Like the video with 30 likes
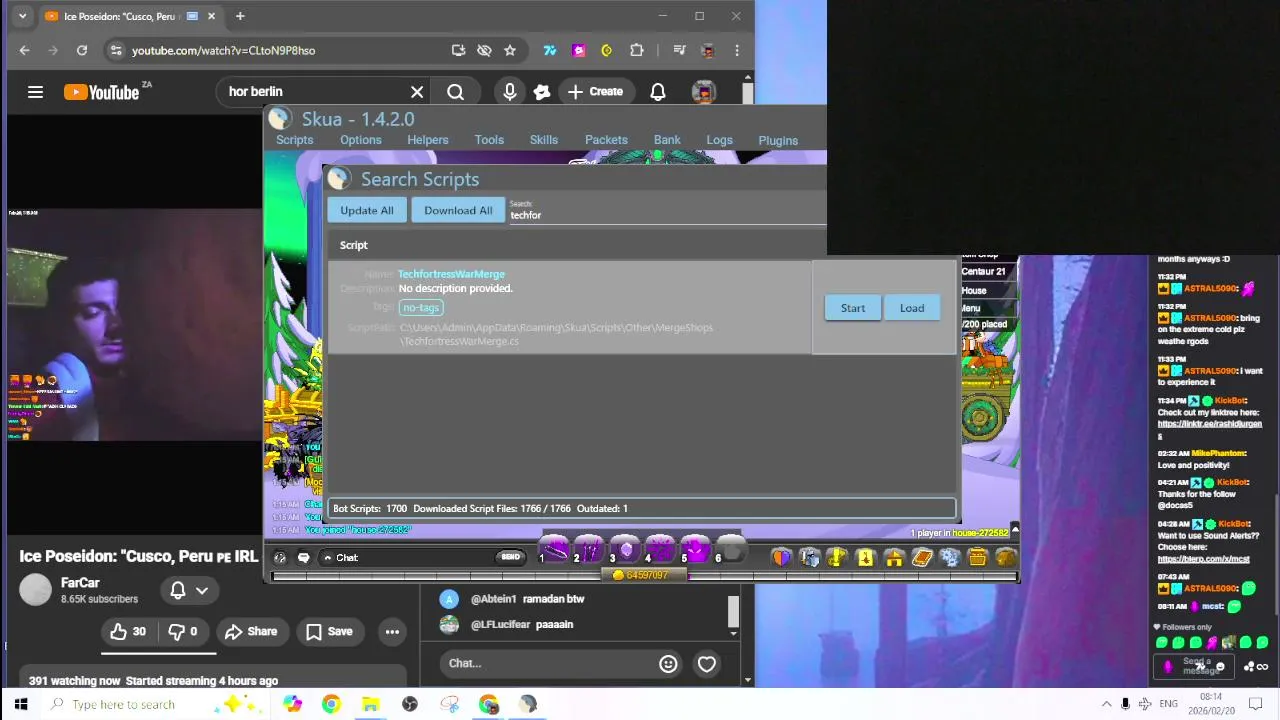 (x=128, y=631)
